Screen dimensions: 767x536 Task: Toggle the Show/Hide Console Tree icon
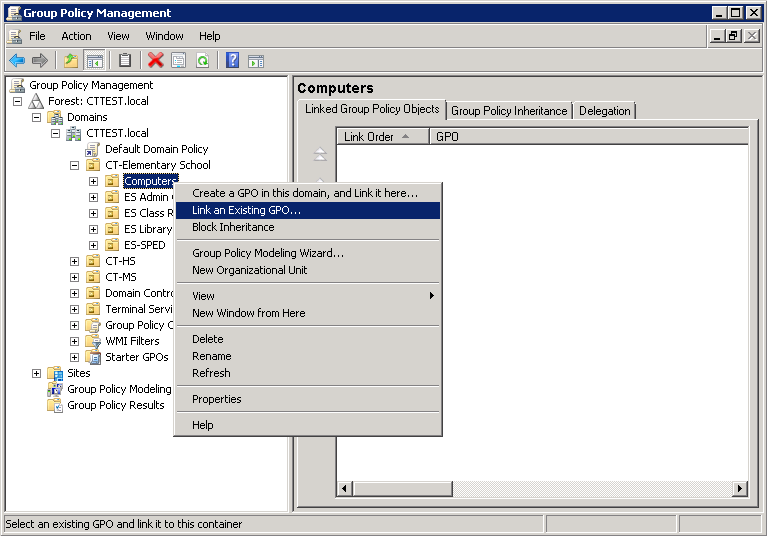click(x=95, y=60)
